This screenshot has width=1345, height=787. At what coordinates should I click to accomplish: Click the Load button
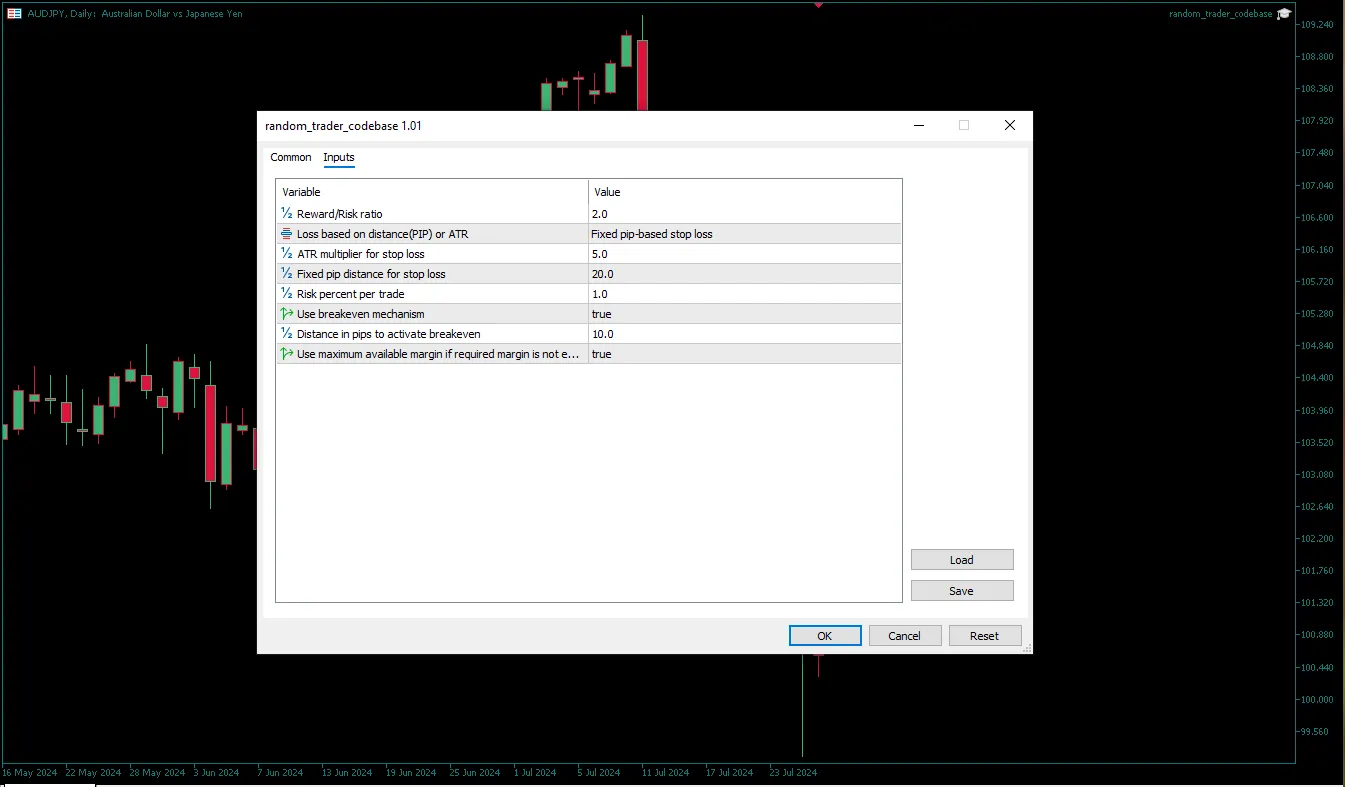tap(961, 559)
